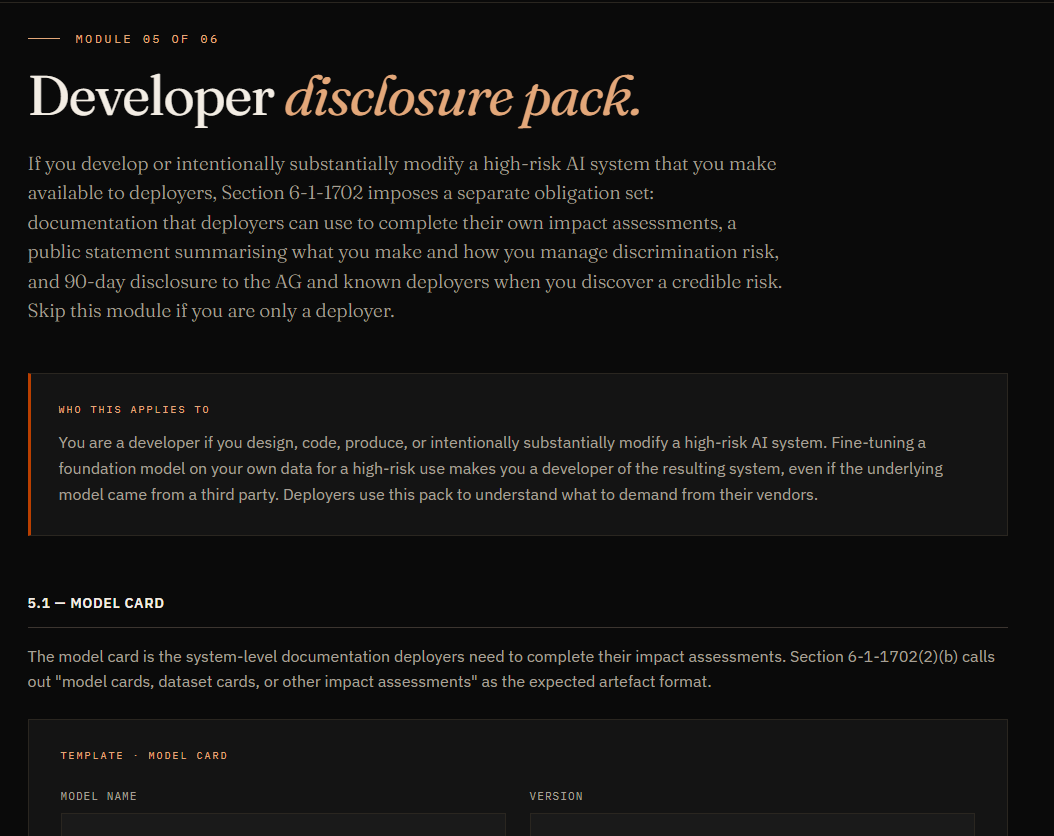Click the 'TEMPLATE · MODEL CARD' label
Viewport: 1054px width, 836px height.
coord(144,755)
